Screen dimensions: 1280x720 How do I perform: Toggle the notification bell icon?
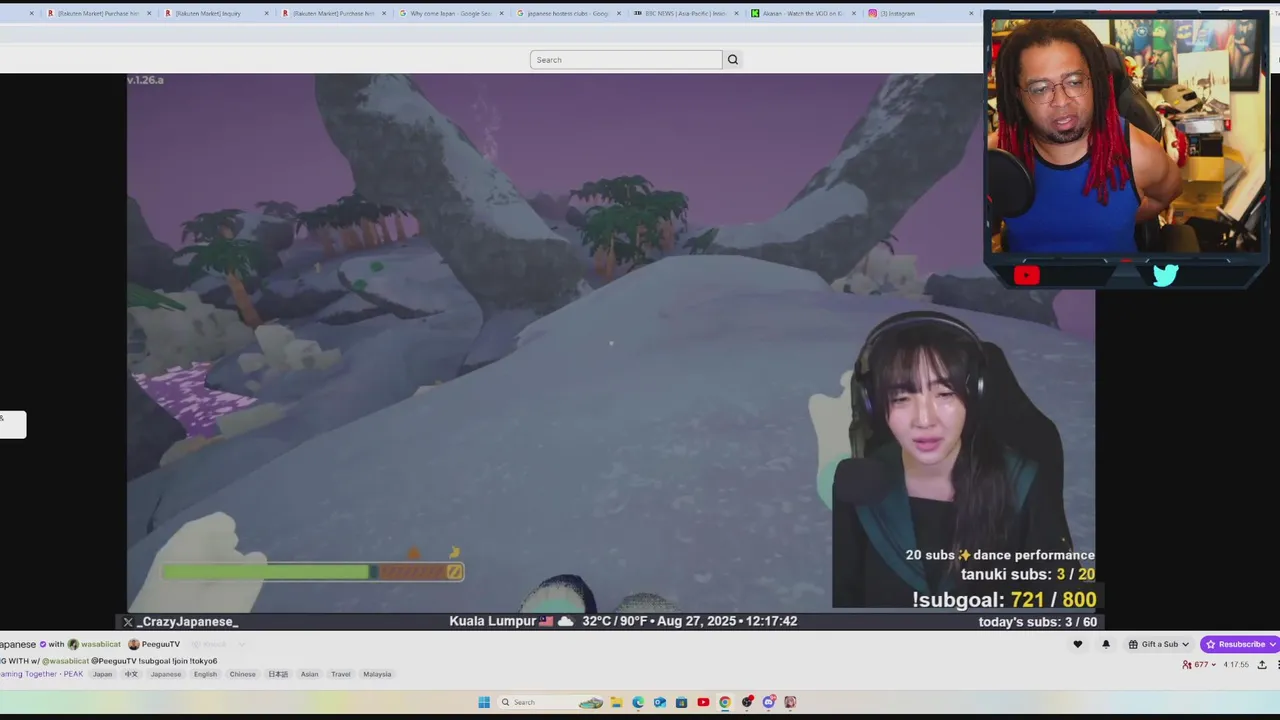pos(1106,645)
